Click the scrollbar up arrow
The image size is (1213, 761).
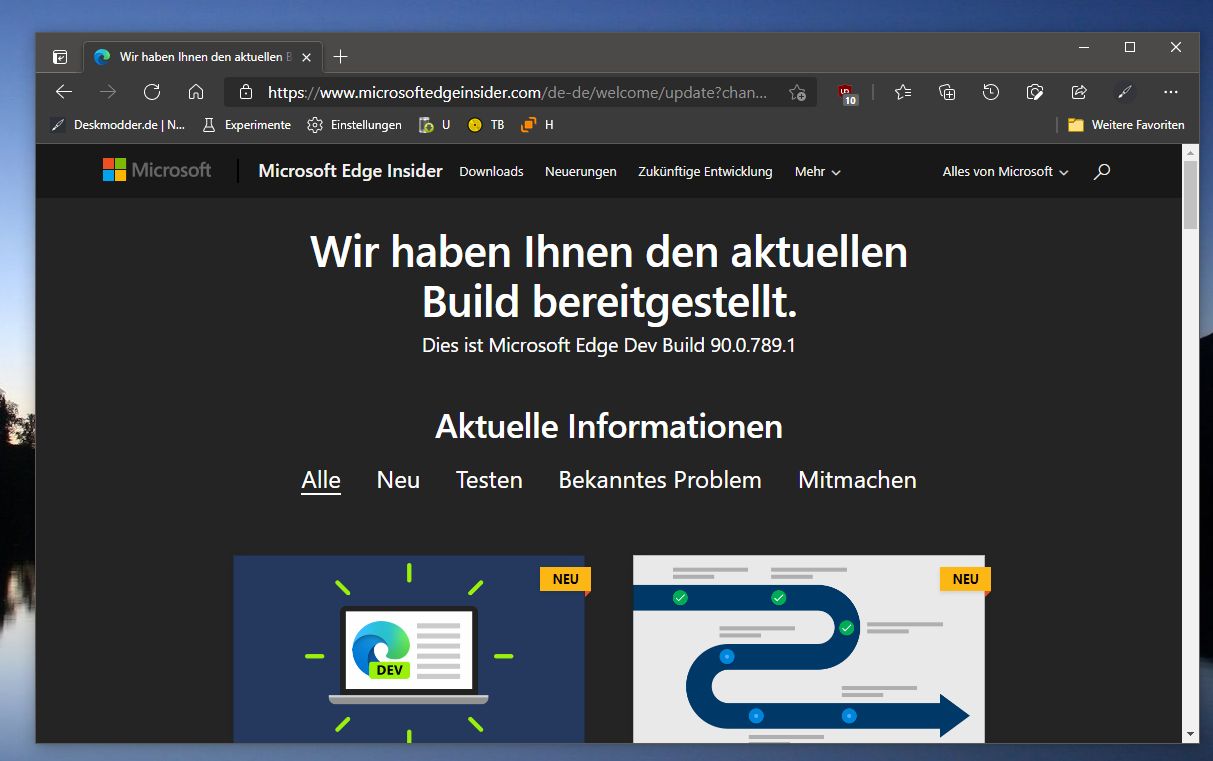[1190, 152]
